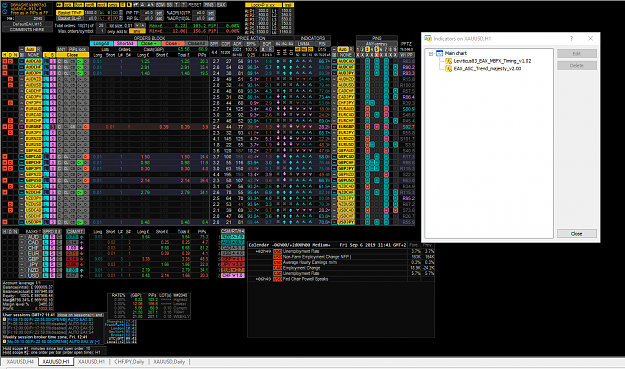Click the Fed Chair Powell Speaks event
The height and width of the screenshot is (369, 625).
(305, 279)
